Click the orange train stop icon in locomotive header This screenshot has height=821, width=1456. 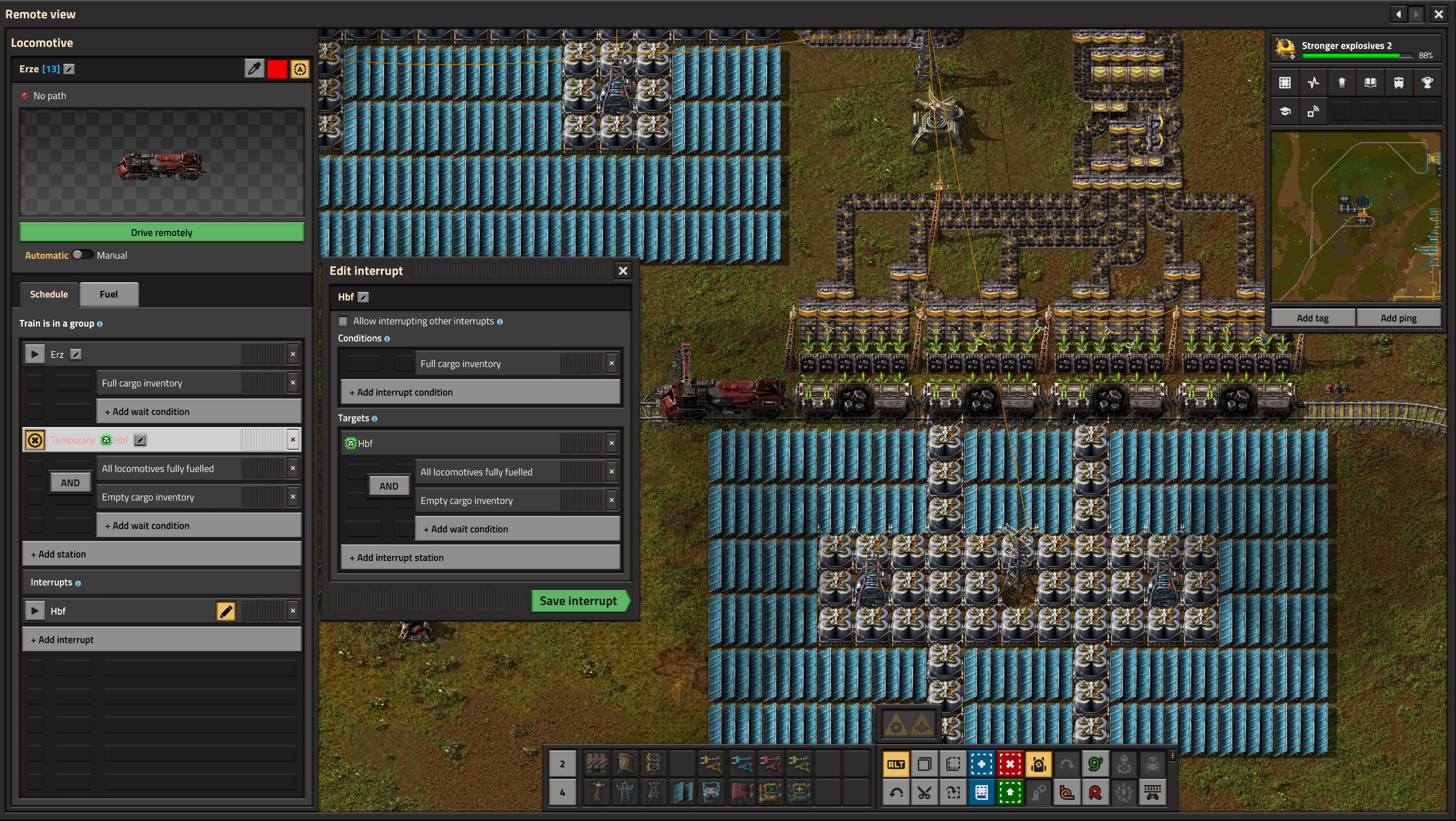pyautogui.click(x=300, y=69)
